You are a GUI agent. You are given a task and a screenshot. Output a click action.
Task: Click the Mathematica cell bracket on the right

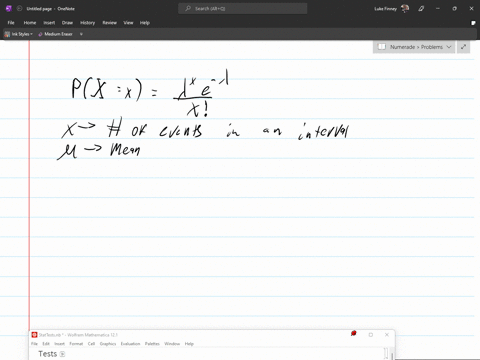point(386,354)
